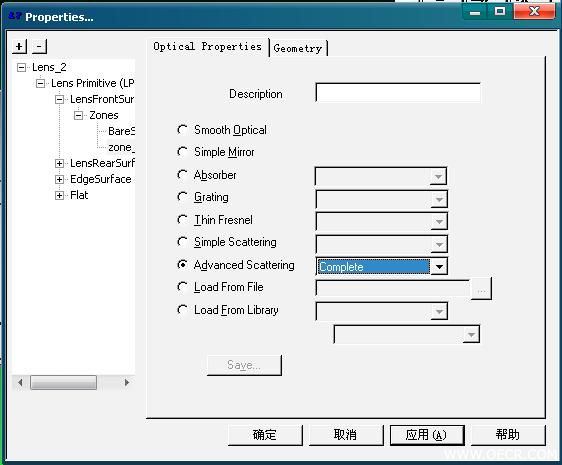The image size is (562, 465).
Task: Click the tree horizontal scrollbar thumb
Action: (63, 382)
